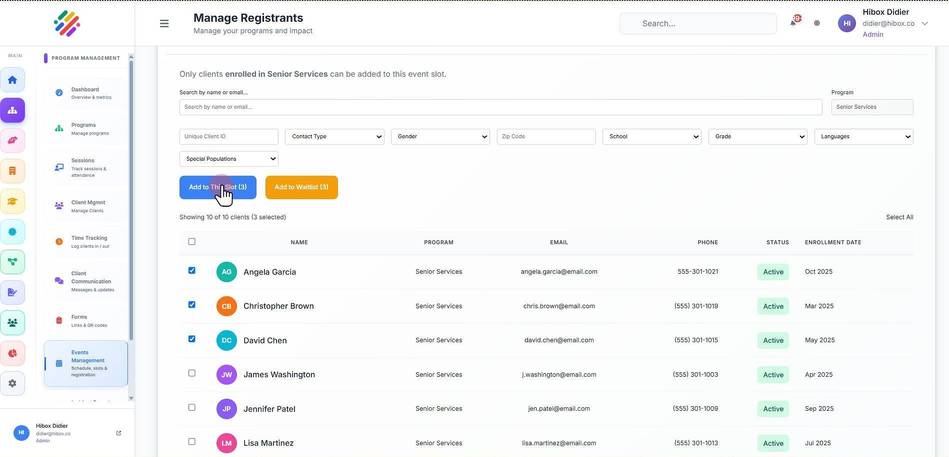Open the settings gear rail icon
The width and height of the screenshot is (949, 457).
[12, 384]
